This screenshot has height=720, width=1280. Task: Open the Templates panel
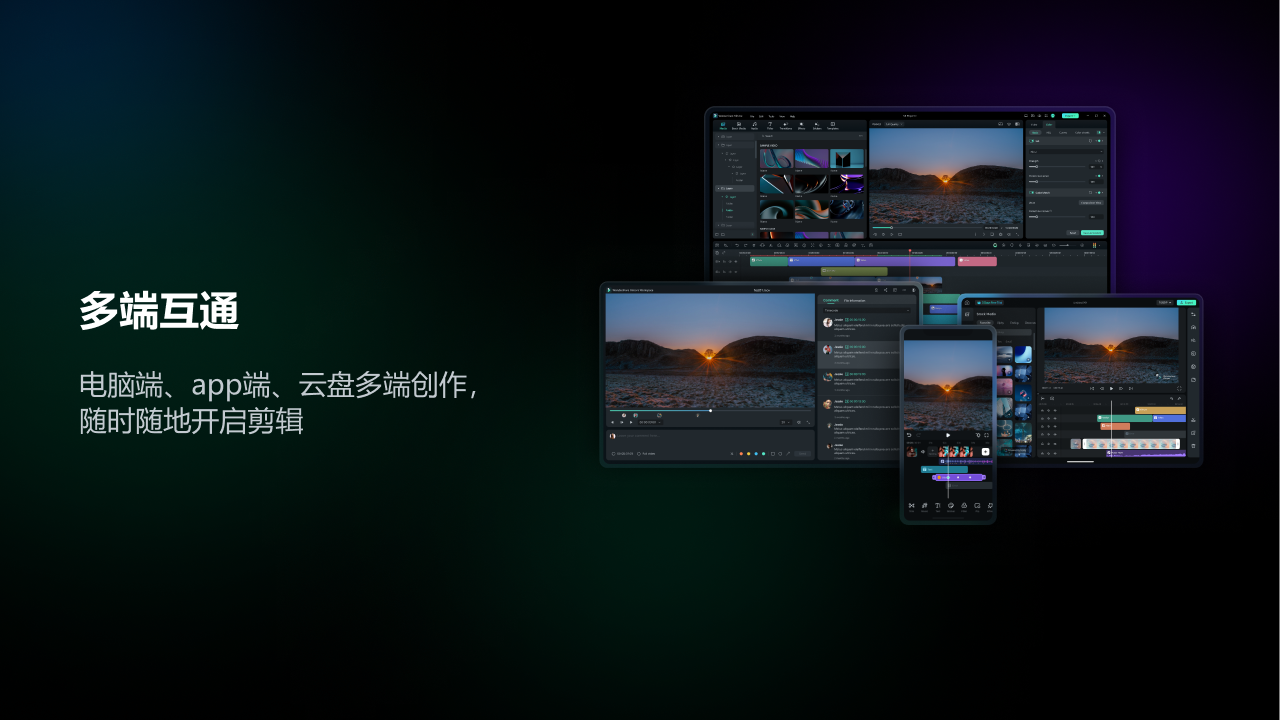[833, 126]
